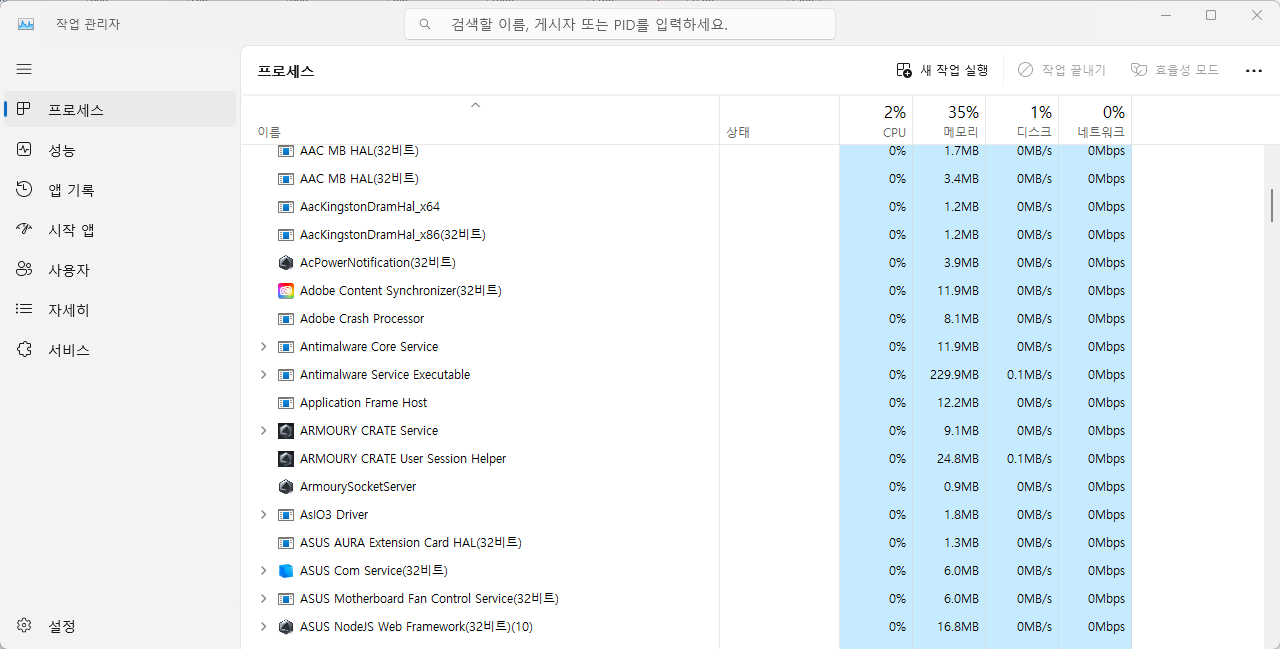This screenshot has width=1280, height=649.
Task: Switch to 성능 performance tab
Action: click(x=120, y=150)
